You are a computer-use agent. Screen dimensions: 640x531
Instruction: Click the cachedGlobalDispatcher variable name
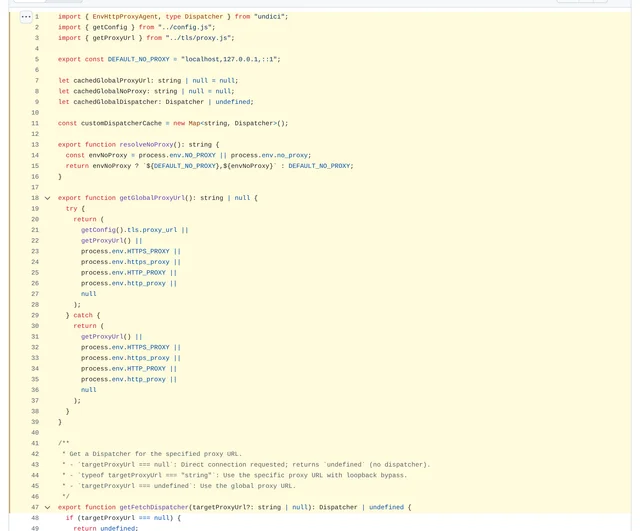pyautogui.click(x=116, y=102)
